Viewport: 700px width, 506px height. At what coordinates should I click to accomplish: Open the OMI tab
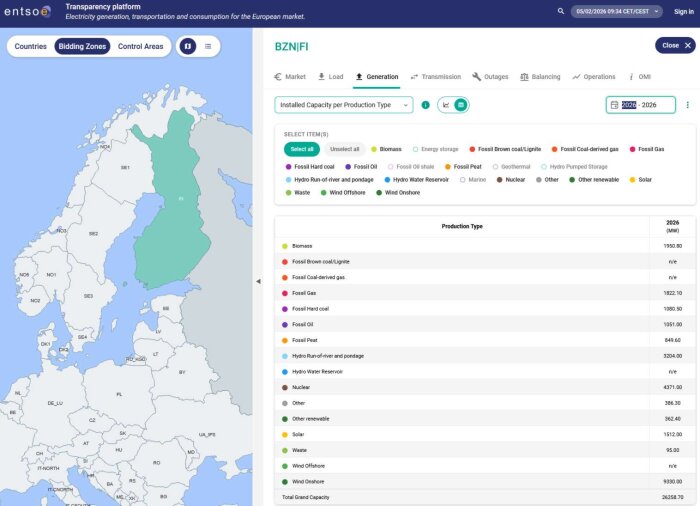tap(640, 77)
